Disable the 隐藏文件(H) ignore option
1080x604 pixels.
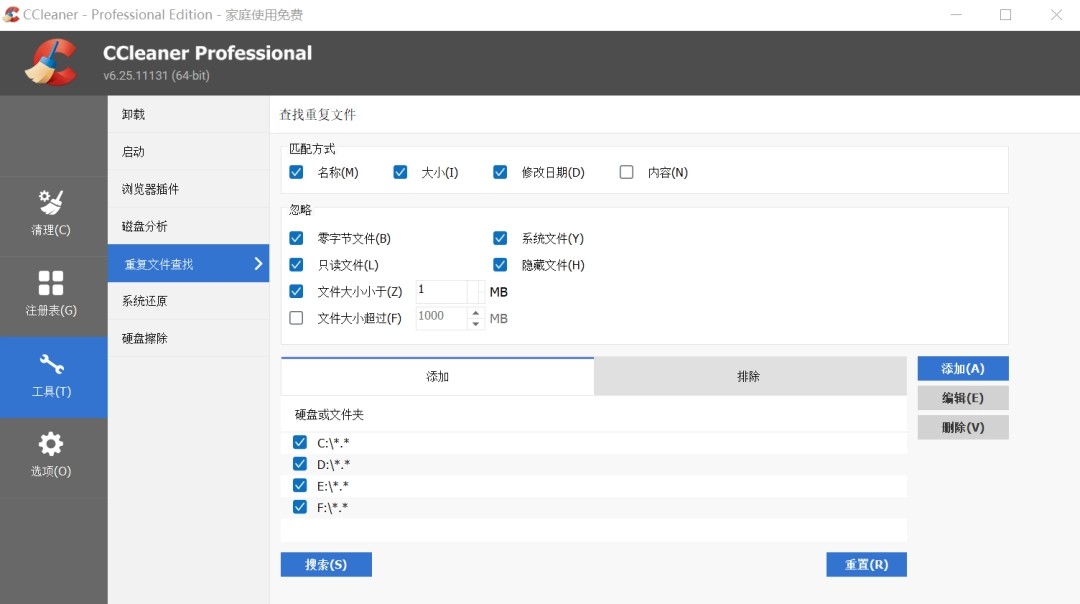(500, 264)
